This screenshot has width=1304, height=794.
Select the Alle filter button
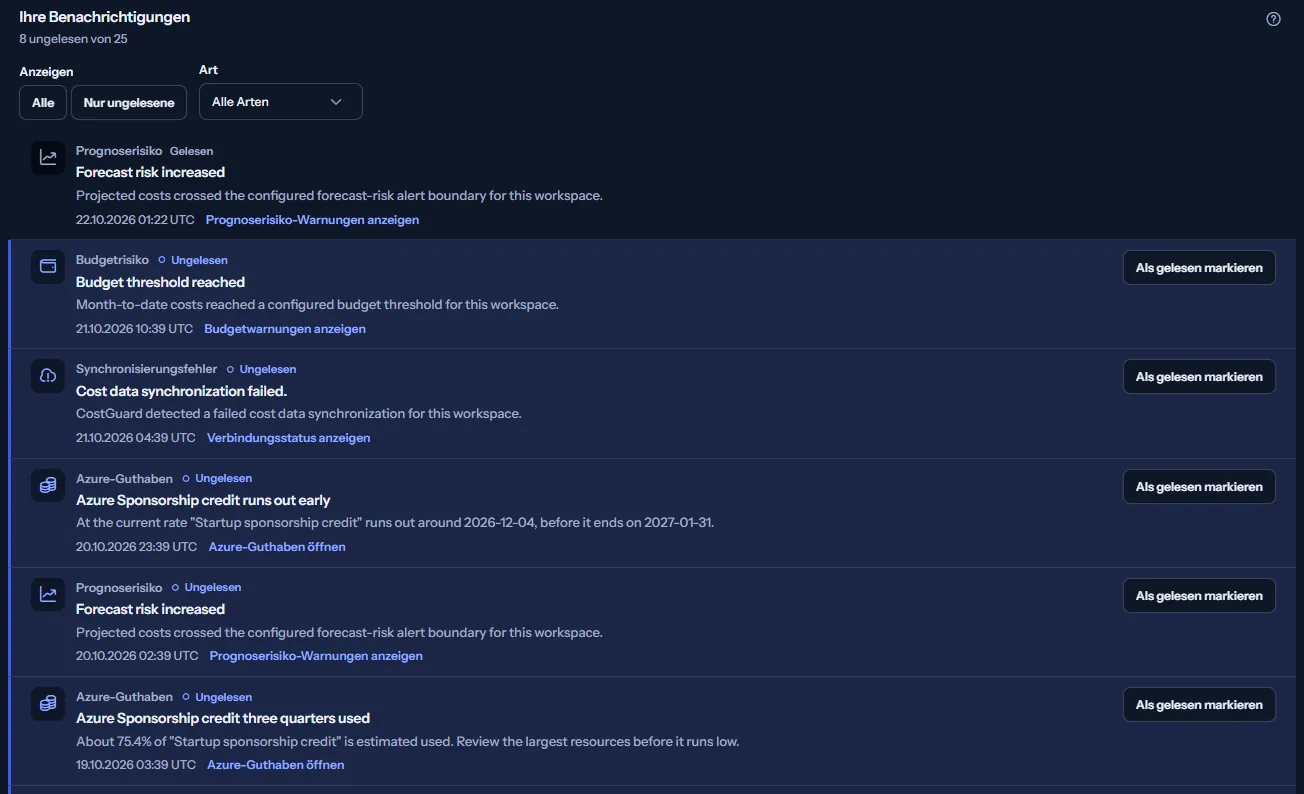tap(43, 102)
